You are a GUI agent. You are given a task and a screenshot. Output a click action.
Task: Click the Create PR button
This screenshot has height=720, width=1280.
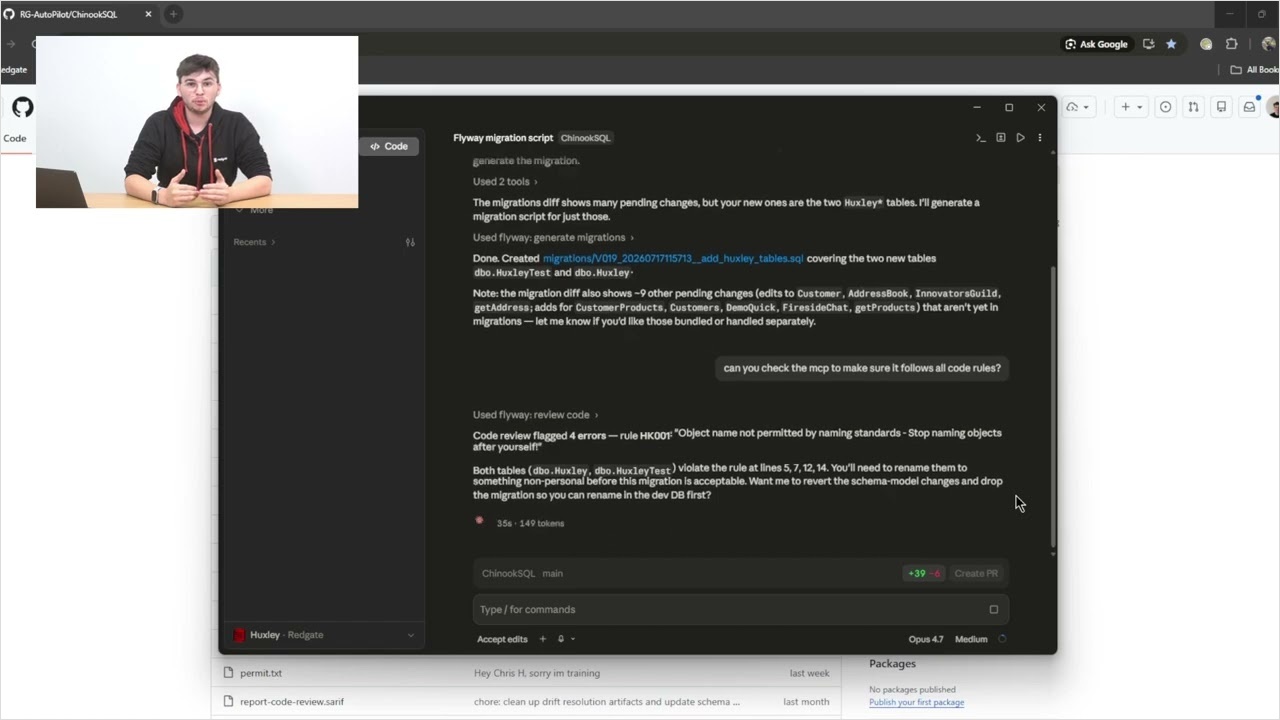[x=976, y=573]
